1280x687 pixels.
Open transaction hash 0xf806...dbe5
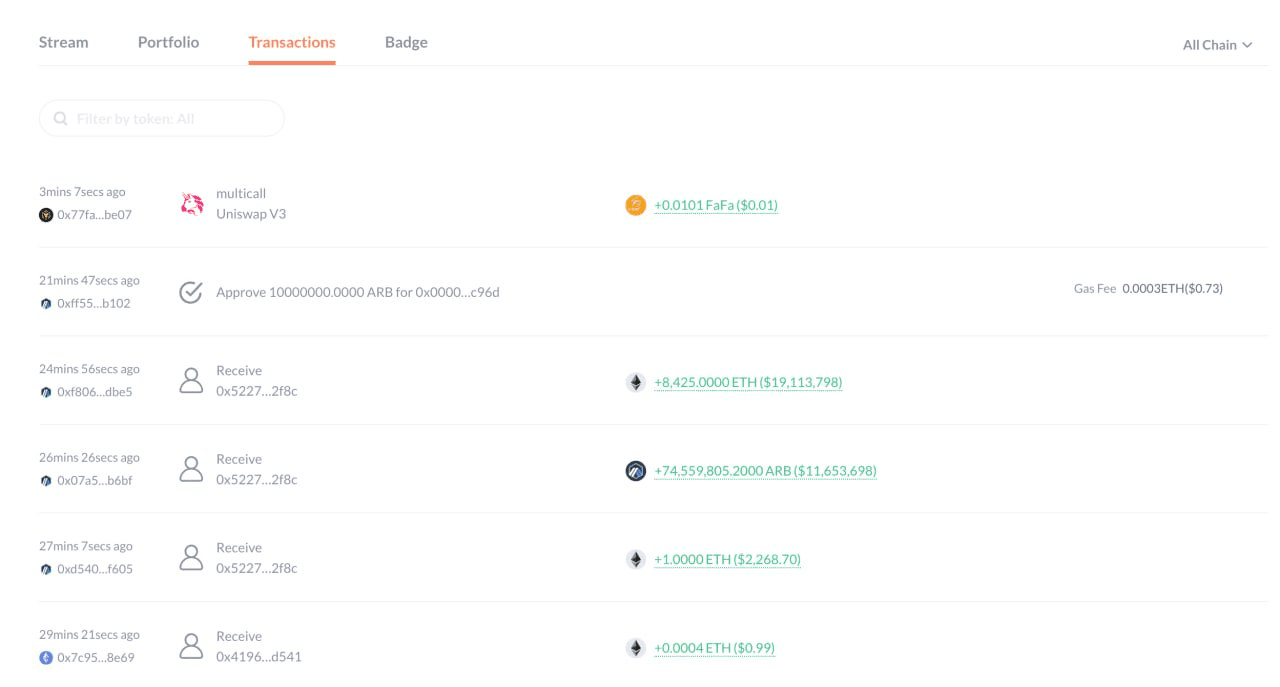94,392
